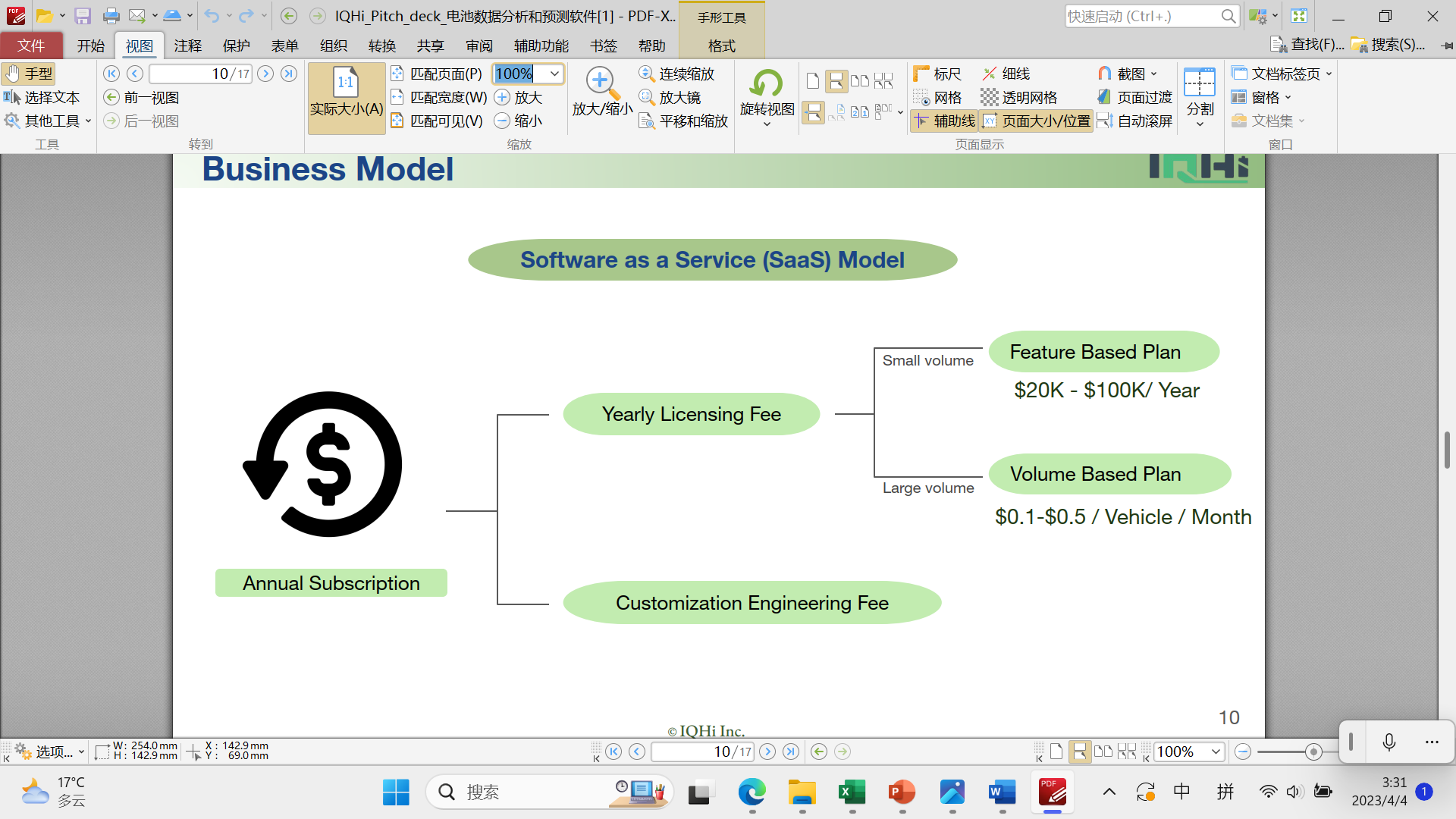Open the Comment ribbon tab
The width and height of the screenshot is (1456, 819).
point(187,45)
